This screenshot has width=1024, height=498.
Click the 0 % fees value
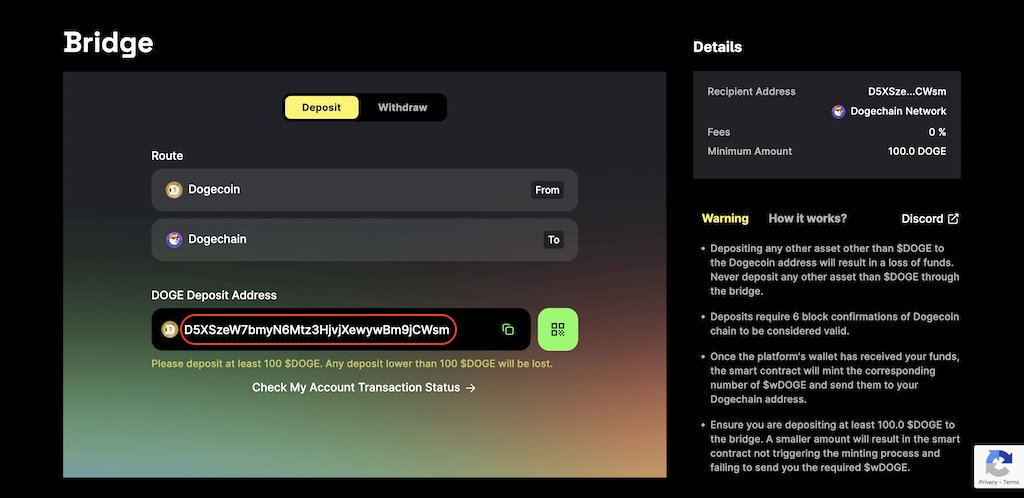(x=937, y=132)
